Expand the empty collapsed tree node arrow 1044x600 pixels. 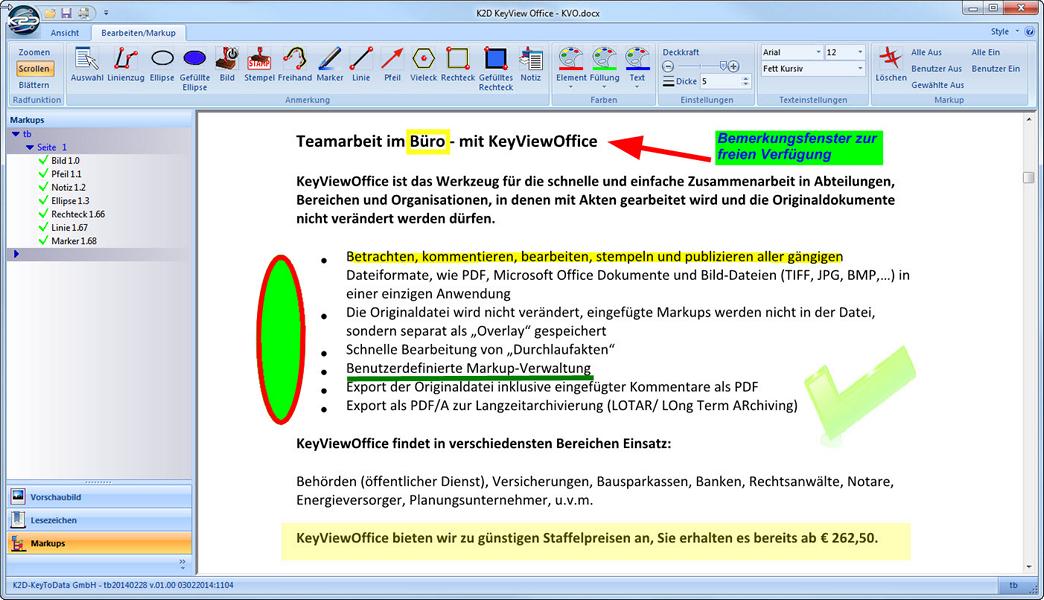[16, 254]
